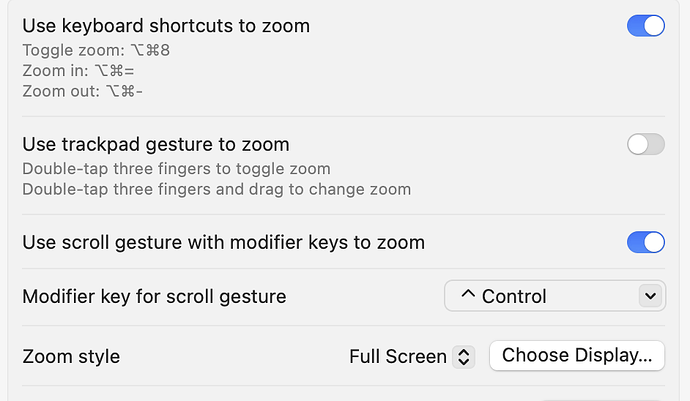The height and width of the screenshot is (401, 690).
Task: Click the Use scroll gesture label
Action: (x=223, y=242)
